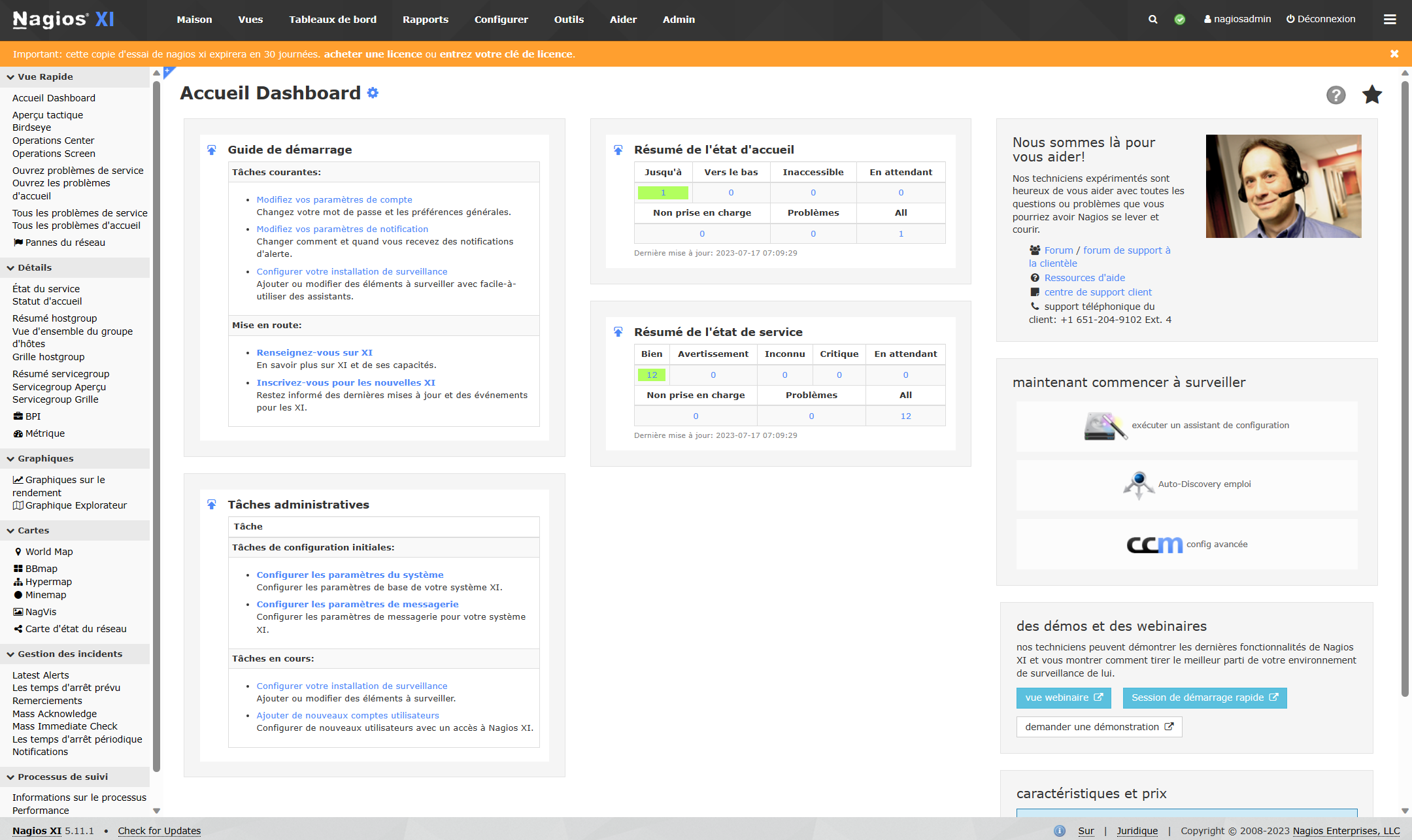Screen dimensions: 1412x840
Task: Add page to favorites with the star icon
Action: pyautogui.click(x=1371, y=95)
